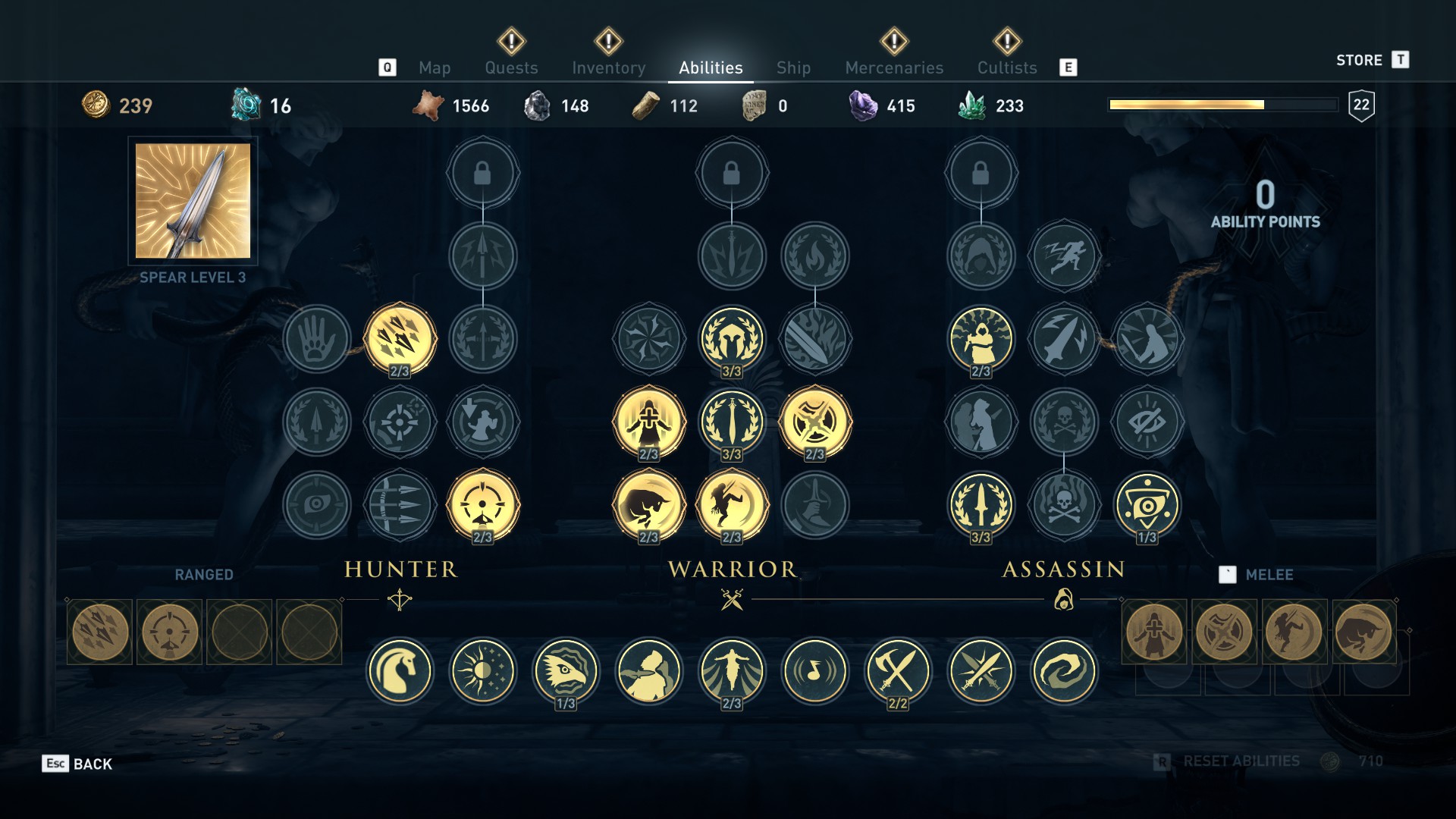Select the first empty ranged ability slot
1456x819 pixels.
tap(240, 632)
